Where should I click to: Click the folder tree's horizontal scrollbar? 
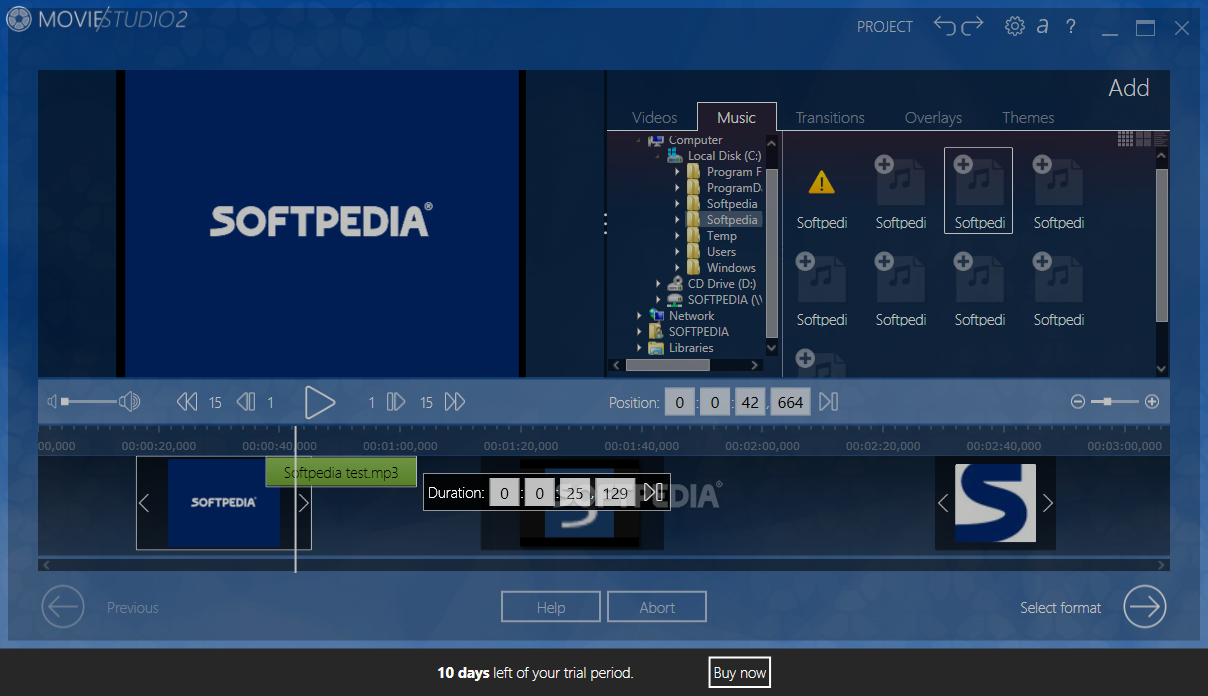pyautogui.click(x=686, y=365)
